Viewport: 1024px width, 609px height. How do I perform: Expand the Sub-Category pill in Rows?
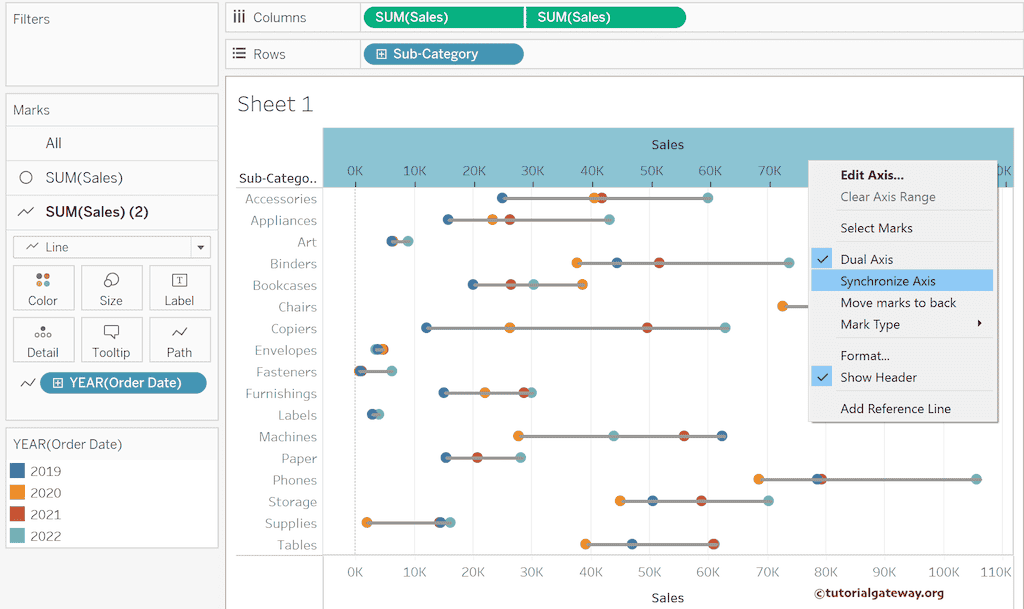(x=382, y=54)
